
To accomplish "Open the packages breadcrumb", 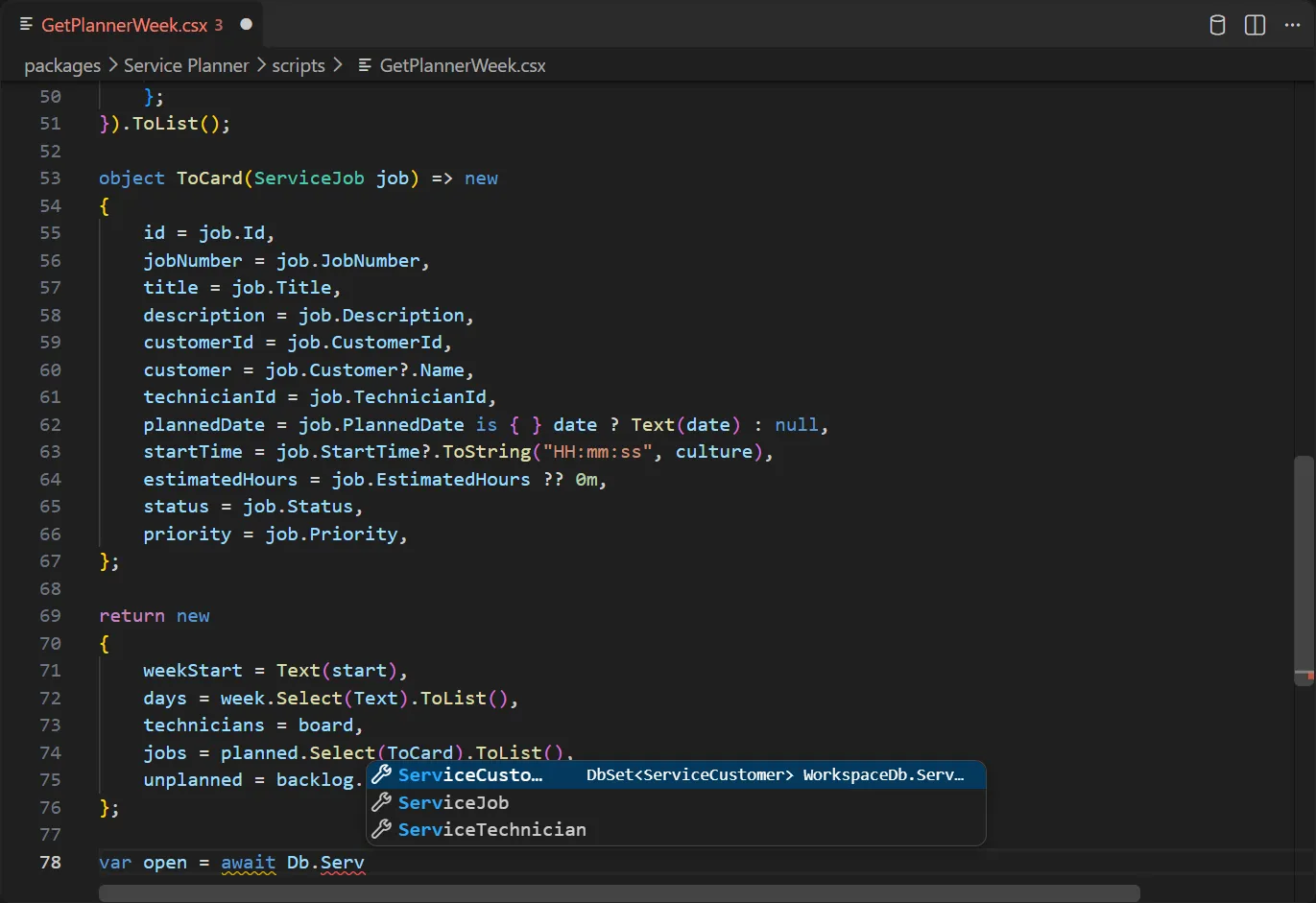I will point(62,65).
